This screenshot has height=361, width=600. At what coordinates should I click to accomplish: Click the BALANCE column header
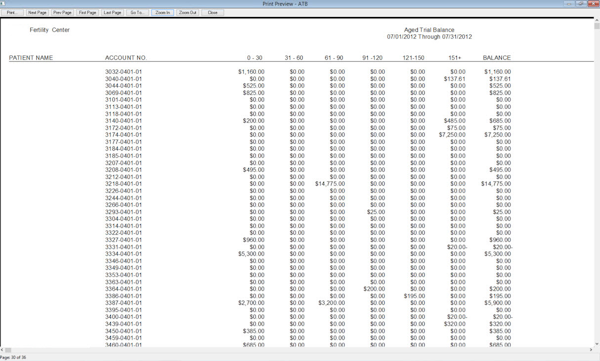pyautogui.click(x=497, y=58)
